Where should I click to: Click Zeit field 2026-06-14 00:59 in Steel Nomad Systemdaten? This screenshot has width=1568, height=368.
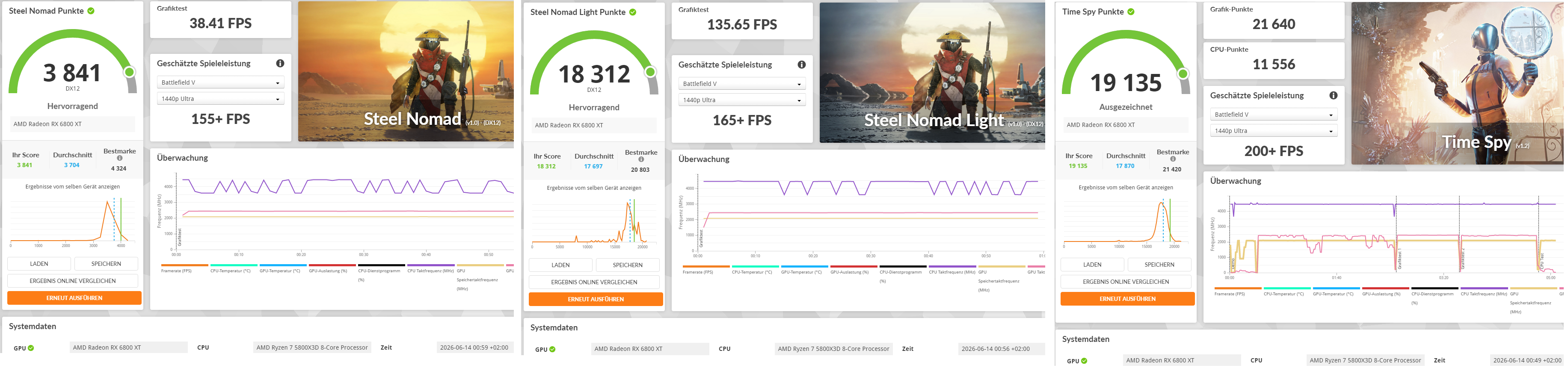(x=475, y=348)
